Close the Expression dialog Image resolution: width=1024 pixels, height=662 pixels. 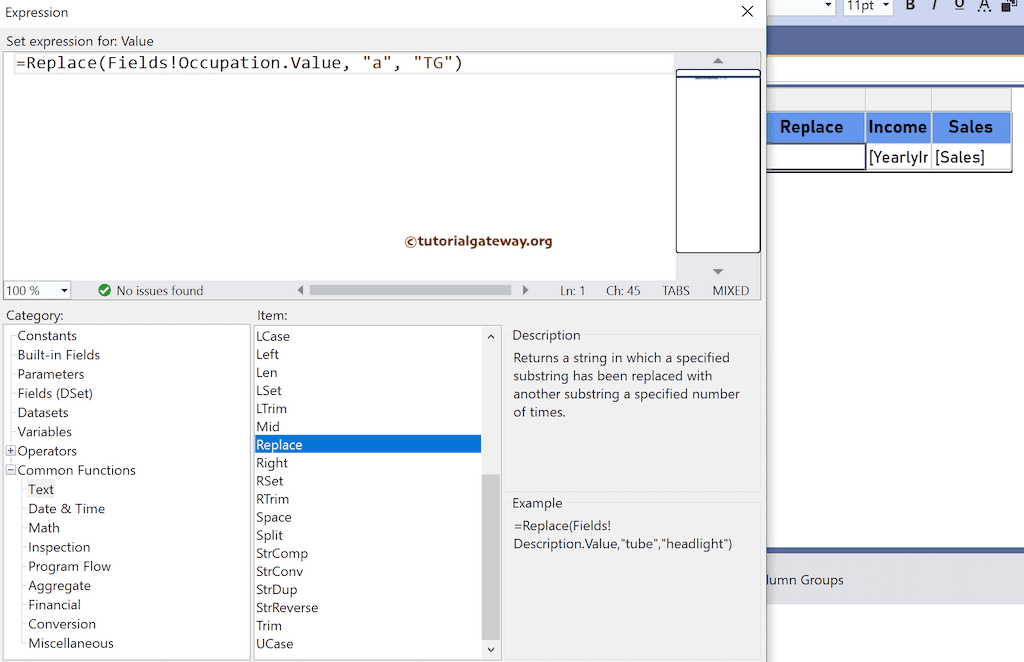(x=747, y=12)
